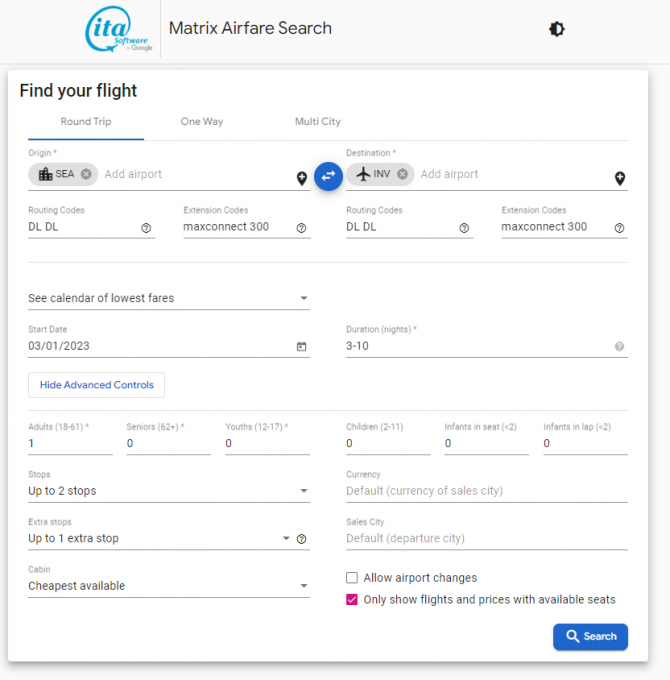The width and height of the screenshot is (670, 680).
Task: Switch to the One Way tab
Action: [202, 122]
